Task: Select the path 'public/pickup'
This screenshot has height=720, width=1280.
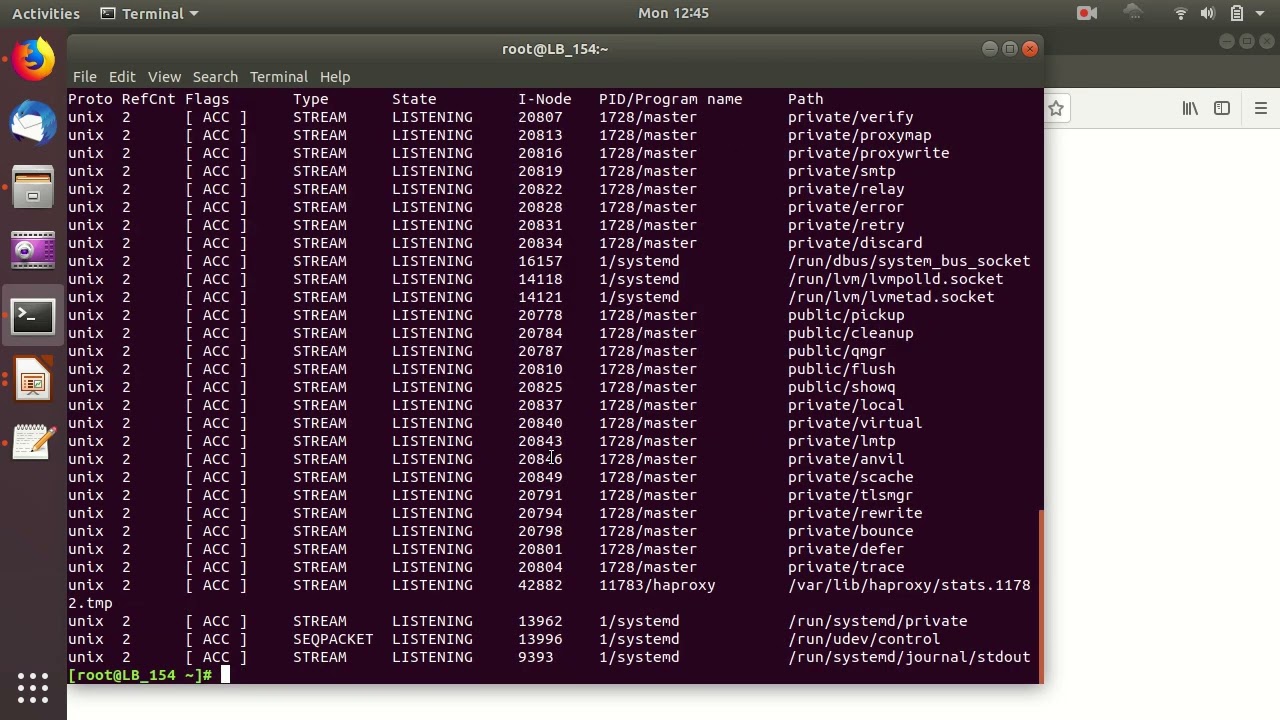Action: (x=846, y=315)
